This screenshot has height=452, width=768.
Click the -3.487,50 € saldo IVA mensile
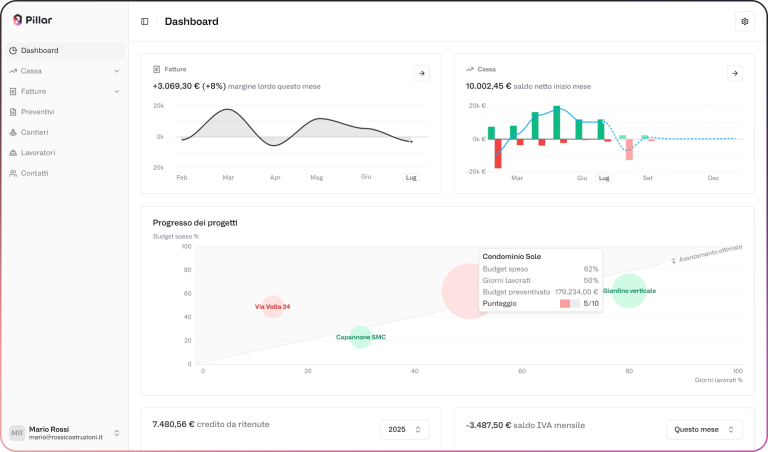[x=526, y=426]
